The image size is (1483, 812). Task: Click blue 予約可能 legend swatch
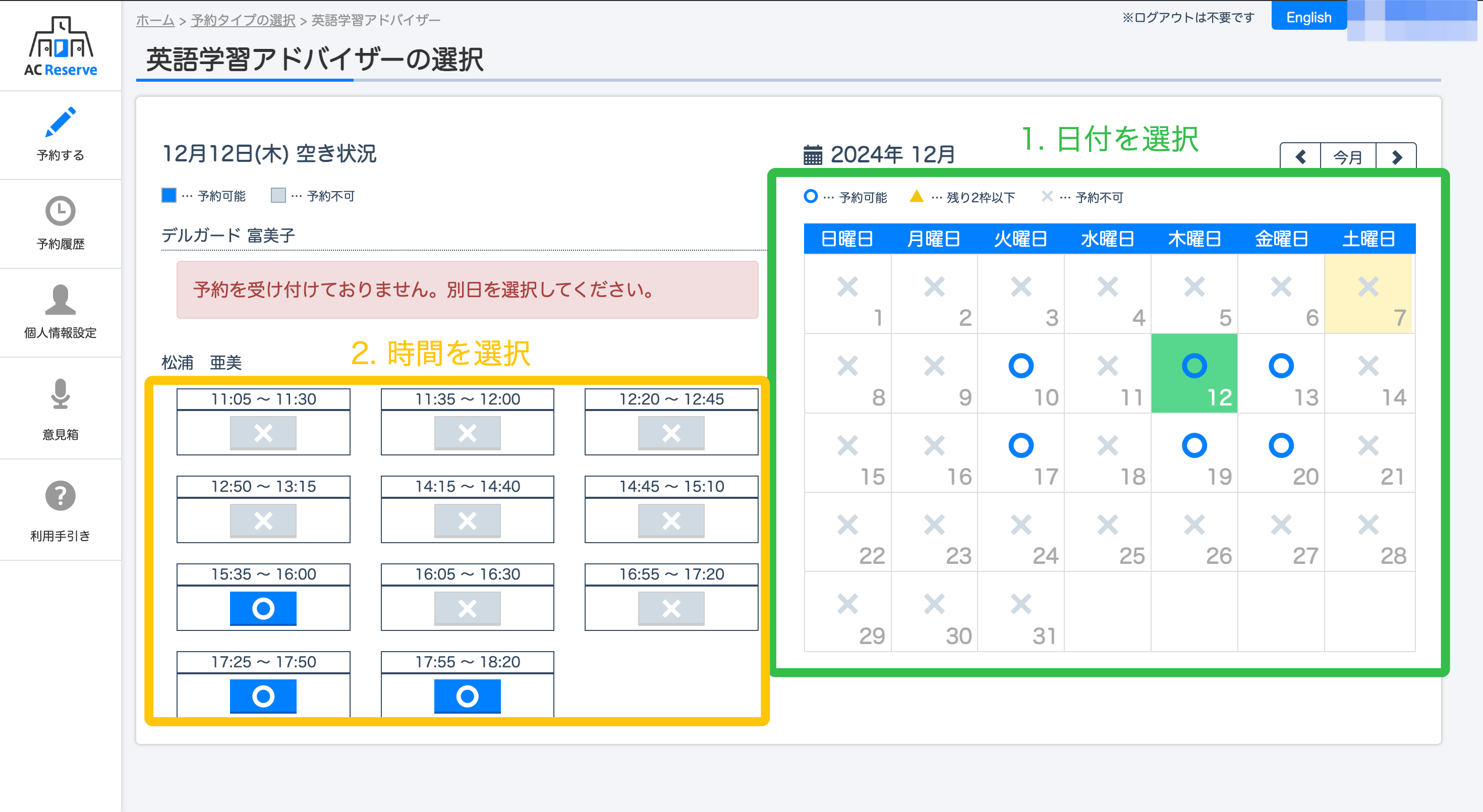point(168,195)
